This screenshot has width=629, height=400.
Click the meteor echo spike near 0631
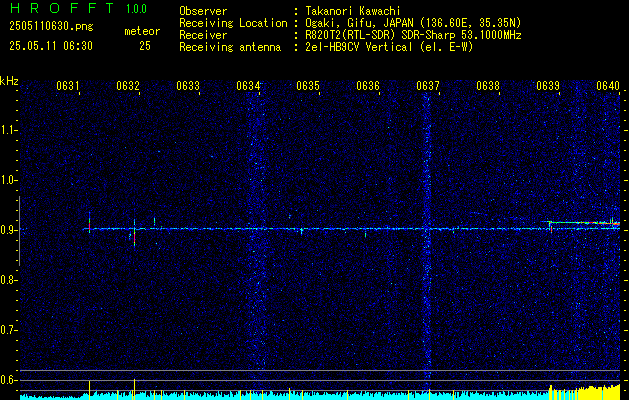click(89, 223)
